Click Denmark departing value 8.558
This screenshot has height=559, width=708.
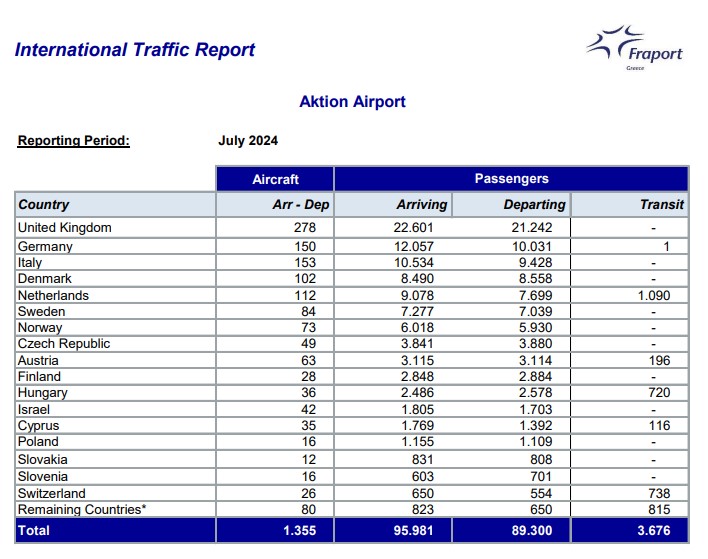pyautogui.click(x=535, y=279)
